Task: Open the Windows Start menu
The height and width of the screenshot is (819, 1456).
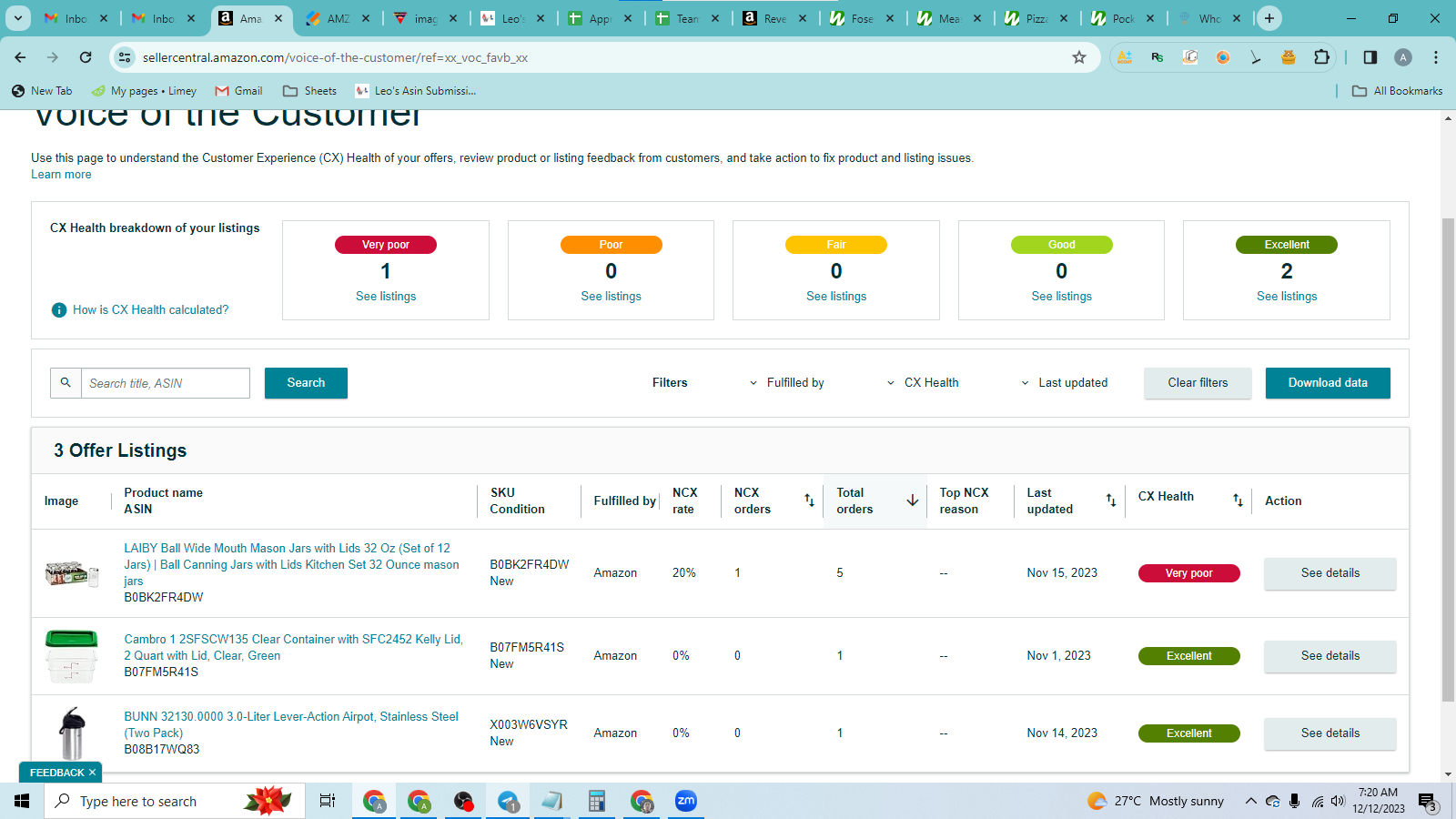Action: click(22, 801)
